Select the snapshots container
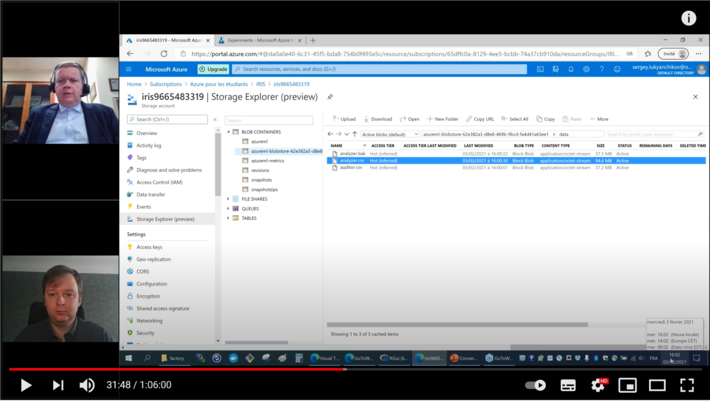This screenshot has width=710, height=401. pos(261,180)
